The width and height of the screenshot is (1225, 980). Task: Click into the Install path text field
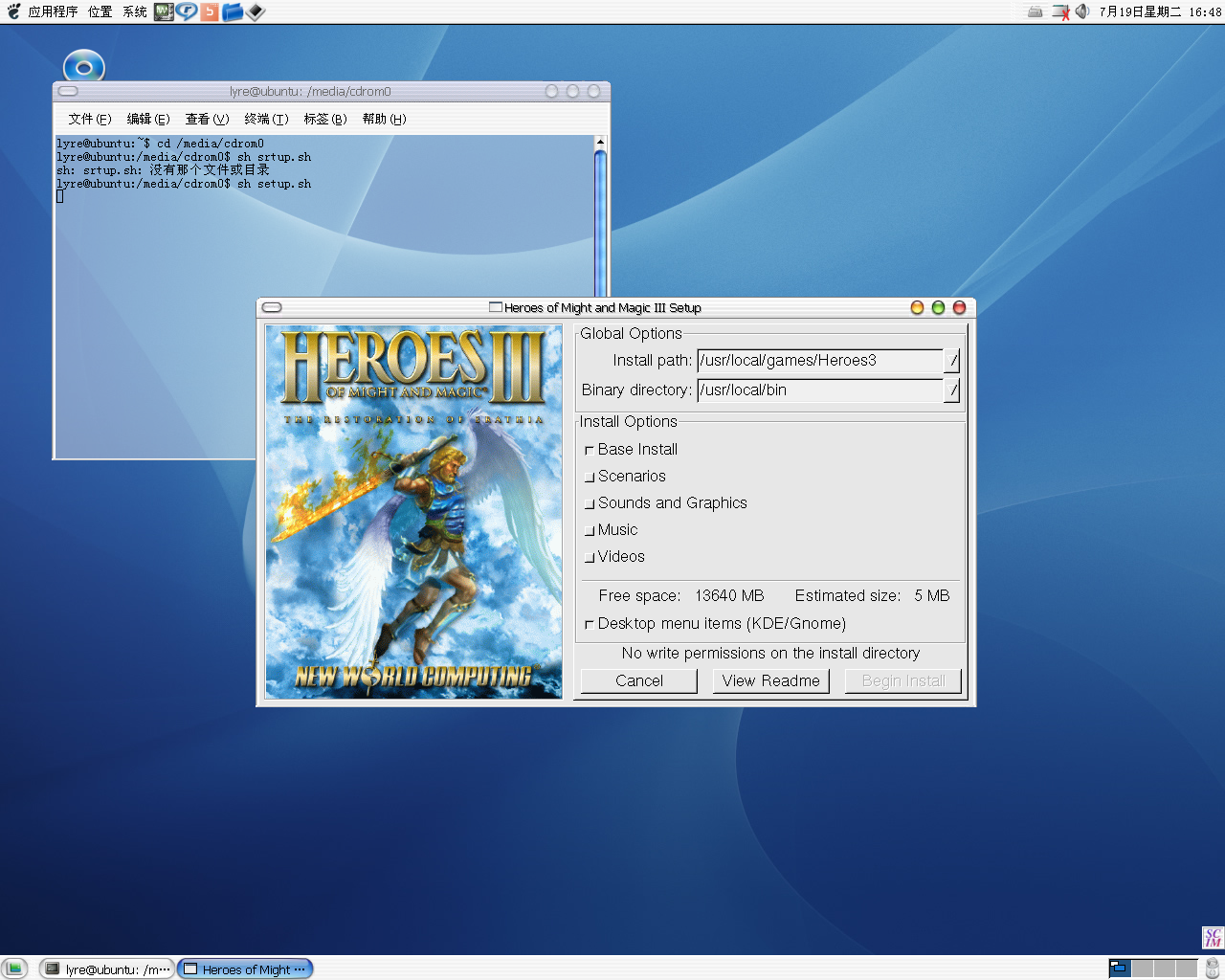[x=820, y=361]
